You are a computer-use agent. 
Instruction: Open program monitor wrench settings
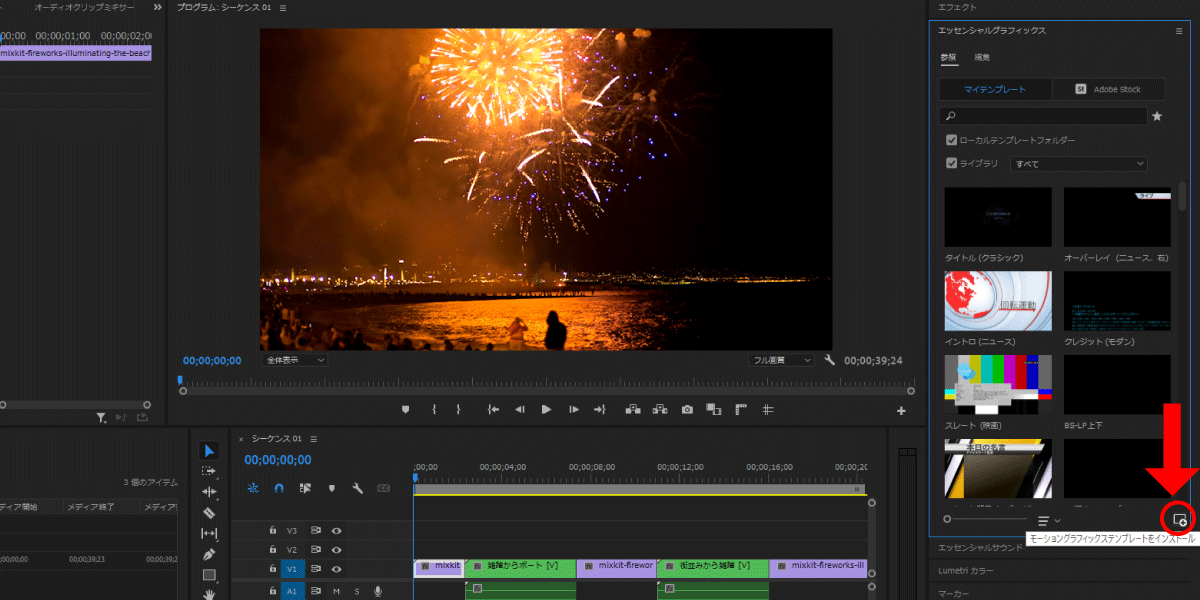point(830,360)
